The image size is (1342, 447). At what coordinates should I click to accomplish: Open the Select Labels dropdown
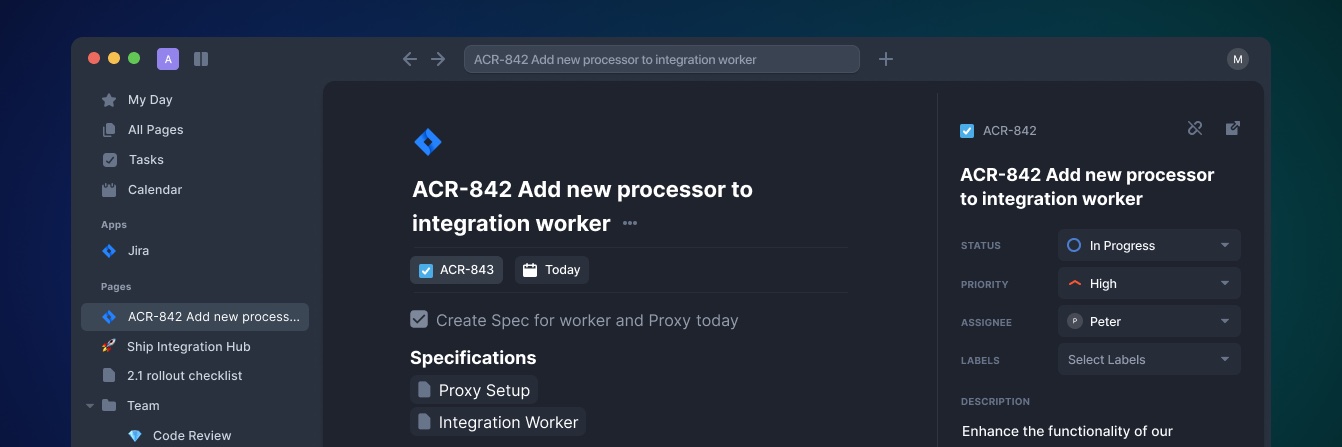click(1149, 359)
